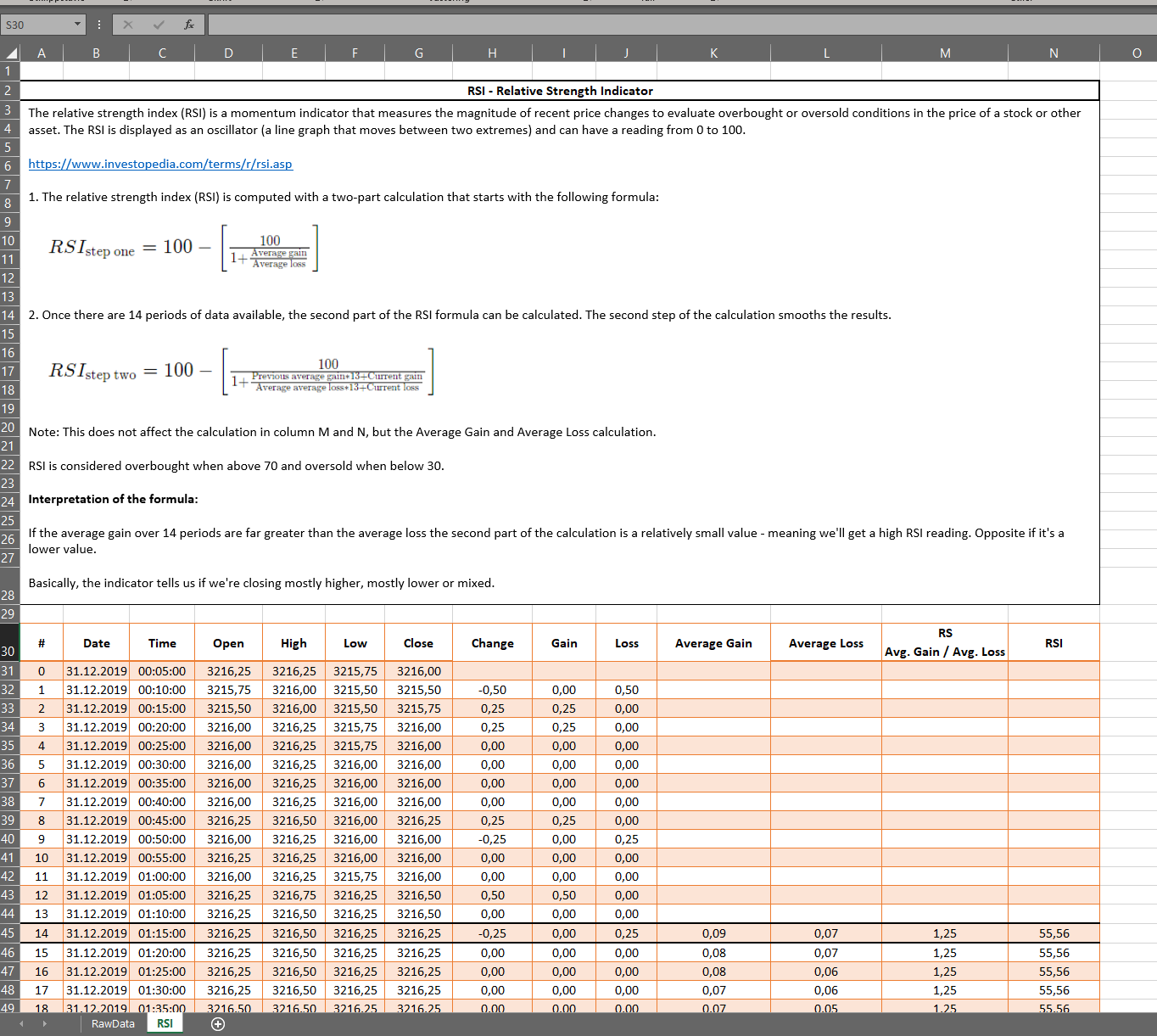Image resolution: width=1157 pixels, height=1036 pixels.
Task: Click into the formula bar input
Action: (x=681, y=25)
